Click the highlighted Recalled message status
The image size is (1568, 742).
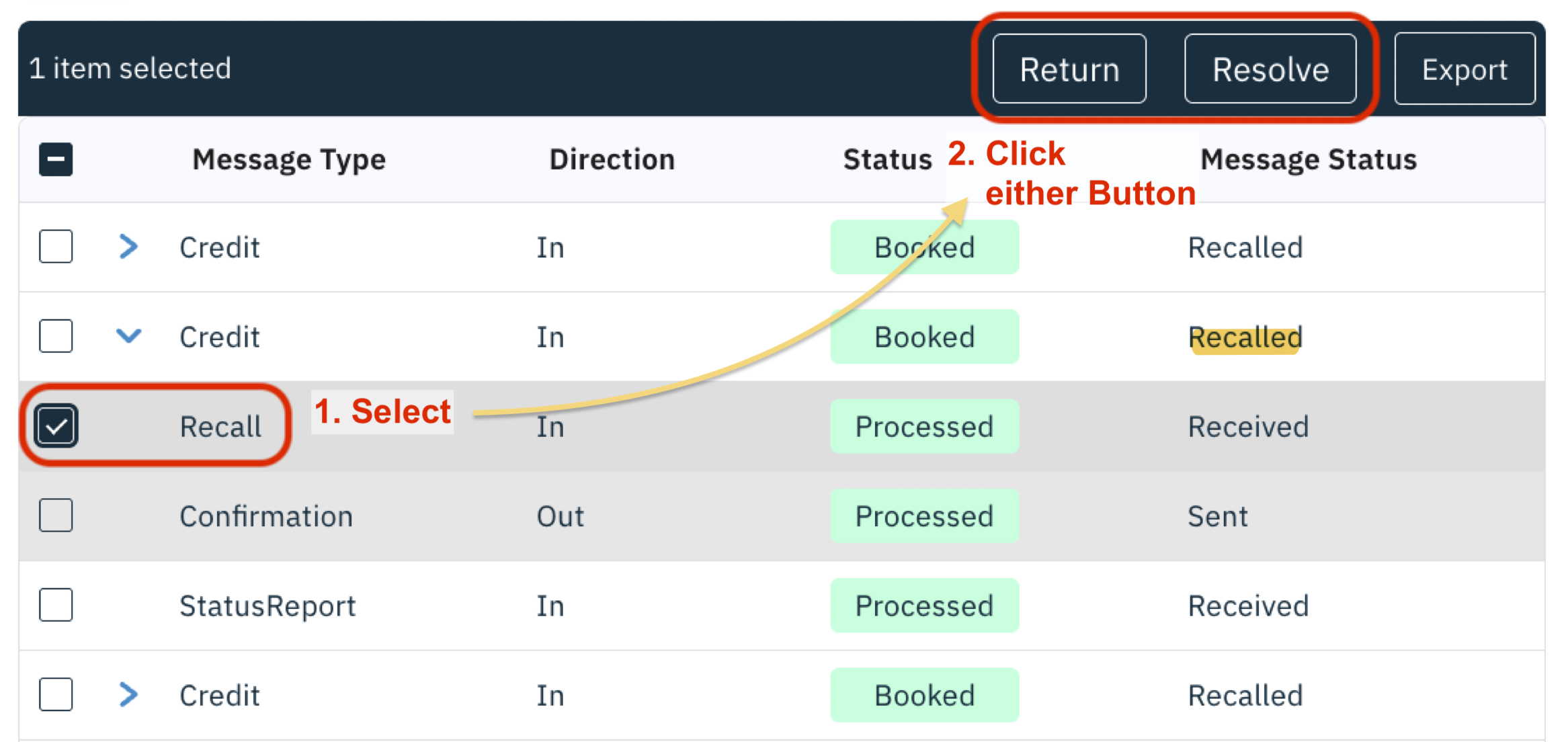click(1245, 337)
